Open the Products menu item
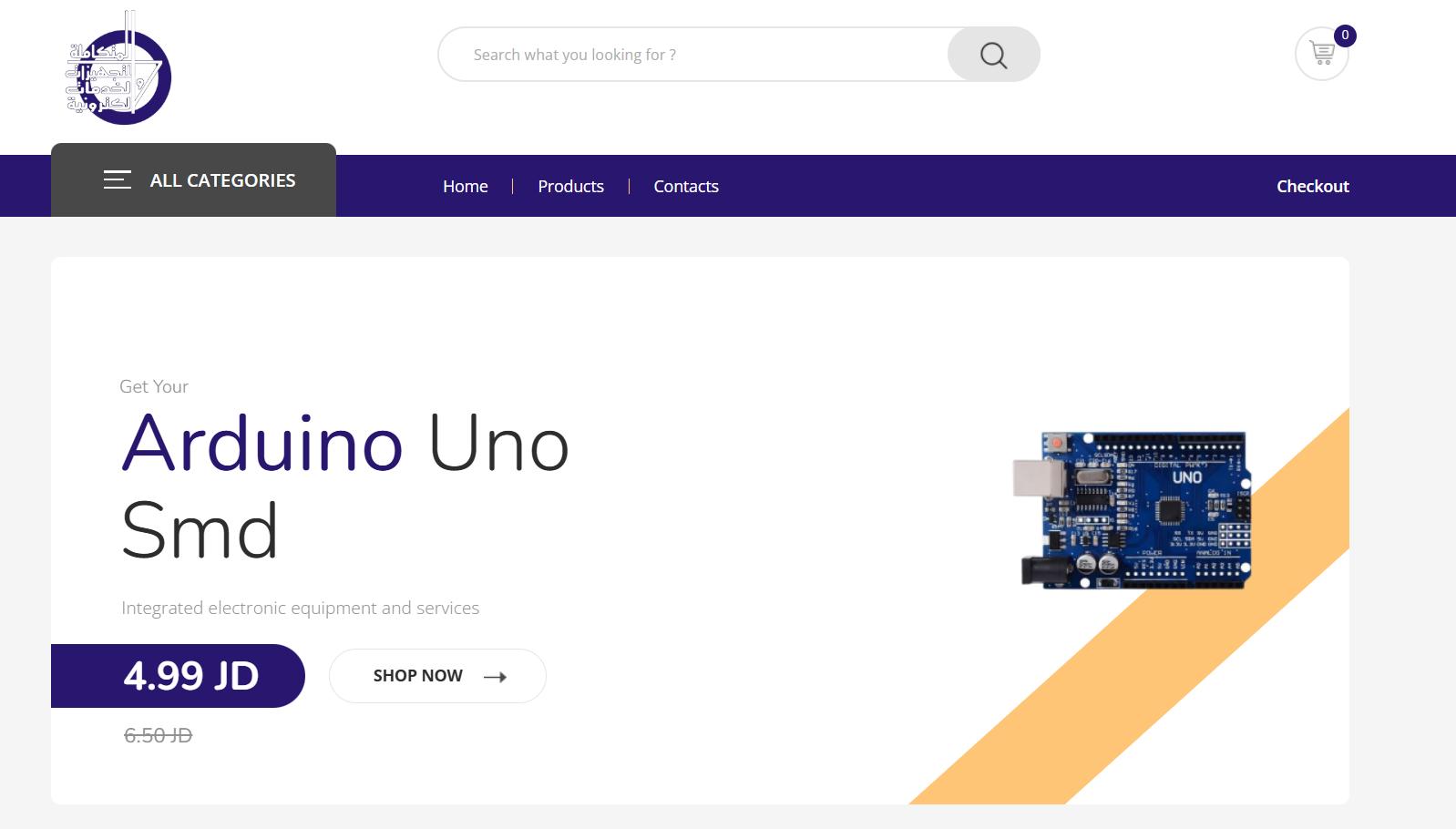This screenshot has width=1456, height=829. tap(570, 187)
